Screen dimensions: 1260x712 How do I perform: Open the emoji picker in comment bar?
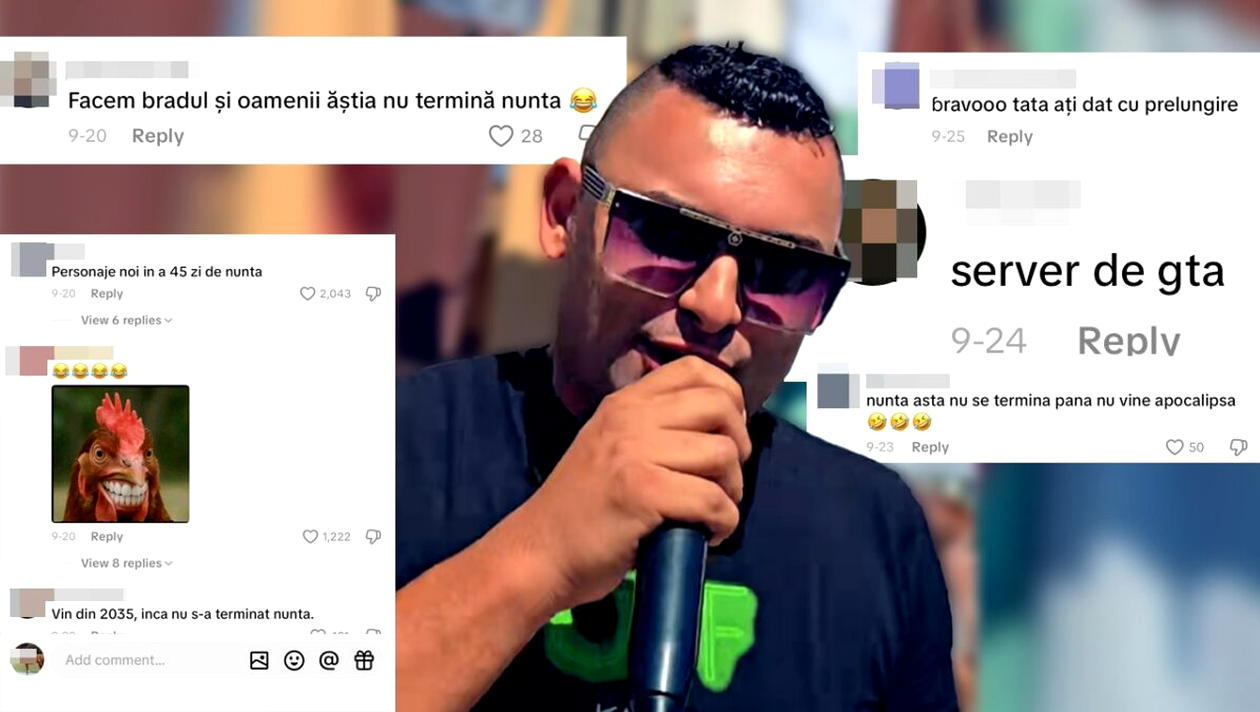tap(294, 660)
